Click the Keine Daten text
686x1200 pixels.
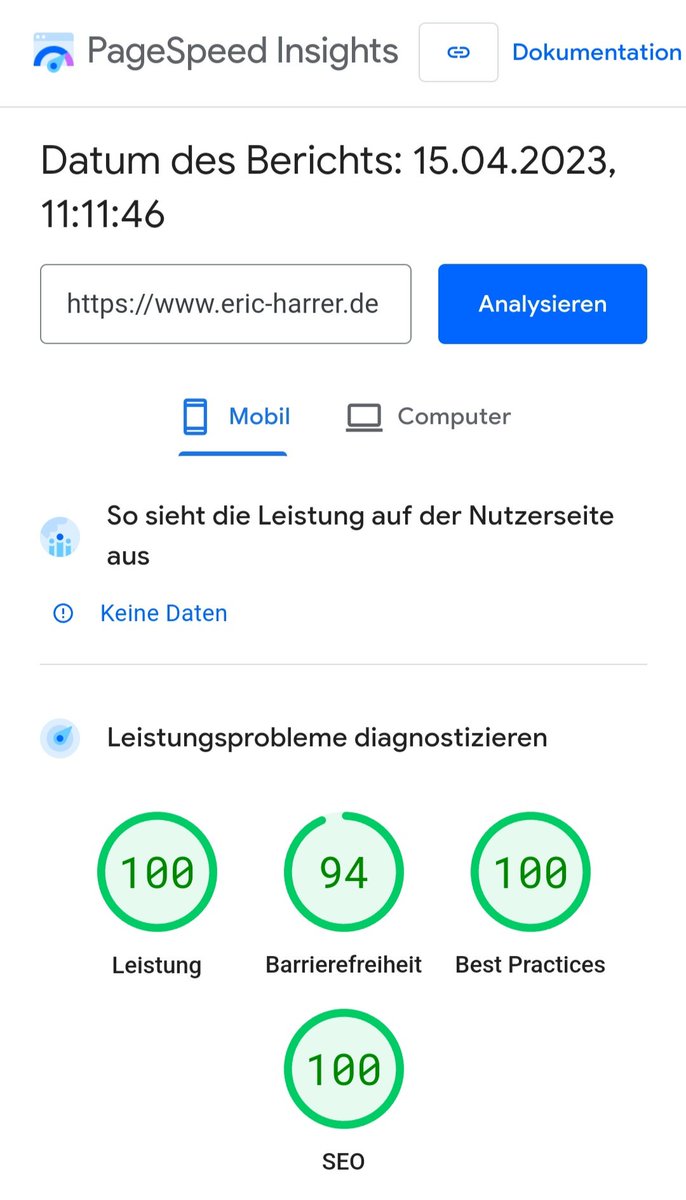click(164, 613)
